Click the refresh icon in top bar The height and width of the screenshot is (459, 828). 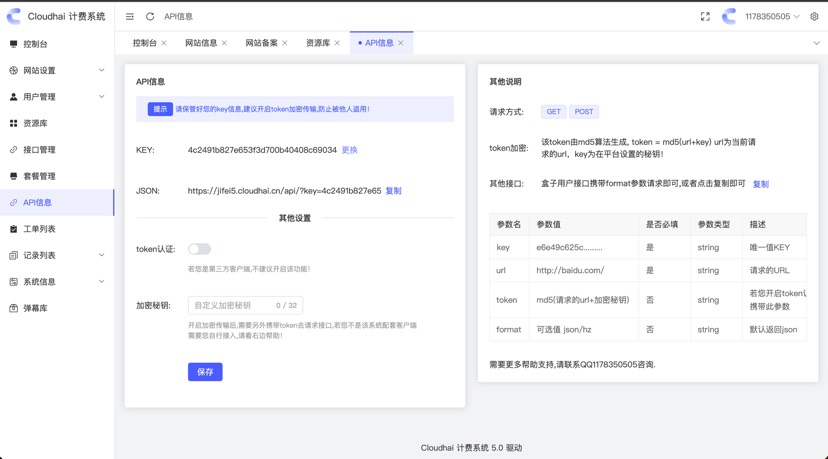tap(150, 17)
